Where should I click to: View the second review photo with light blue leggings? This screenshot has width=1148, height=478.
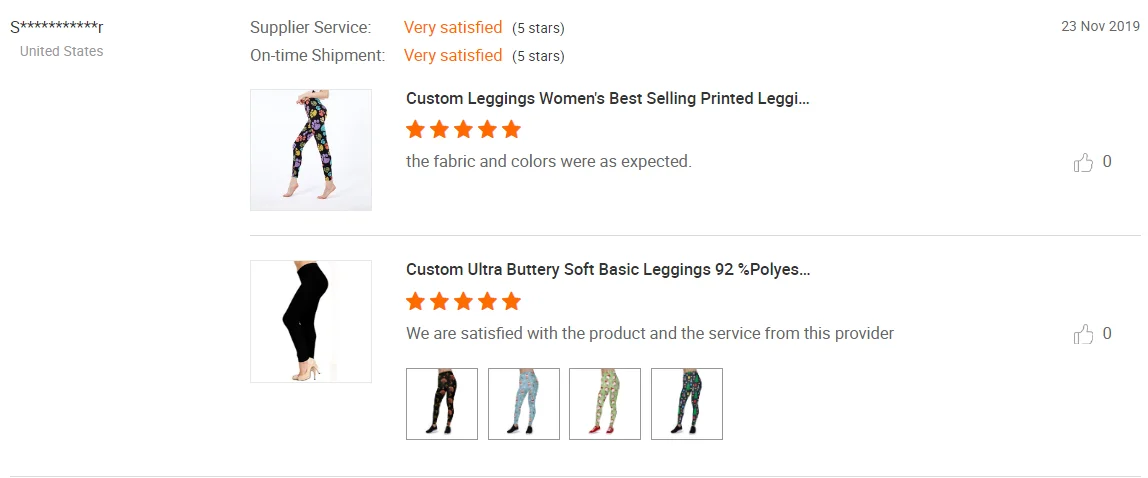(x=524, y=404)
